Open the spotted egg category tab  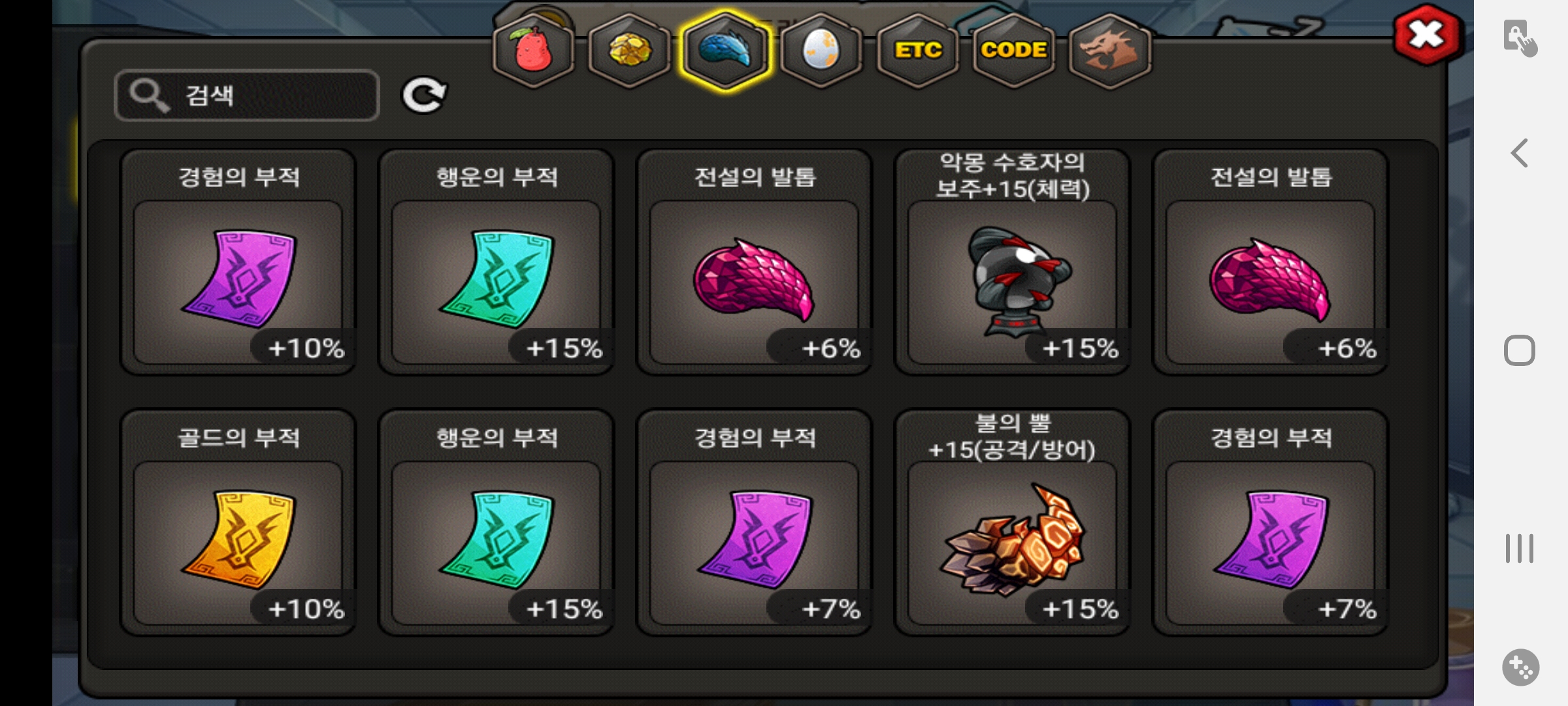[x=821, y=50]
